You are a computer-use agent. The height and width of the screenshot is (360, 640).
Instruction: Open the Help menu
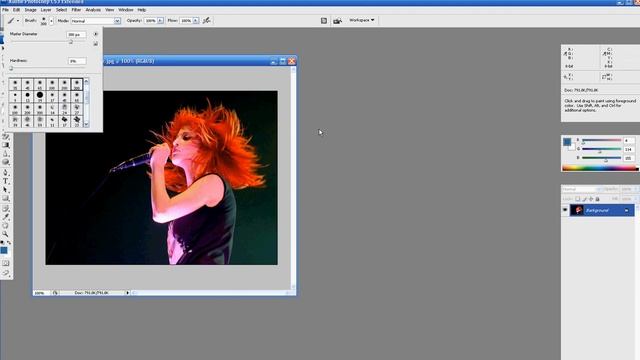tap(142, 10)
